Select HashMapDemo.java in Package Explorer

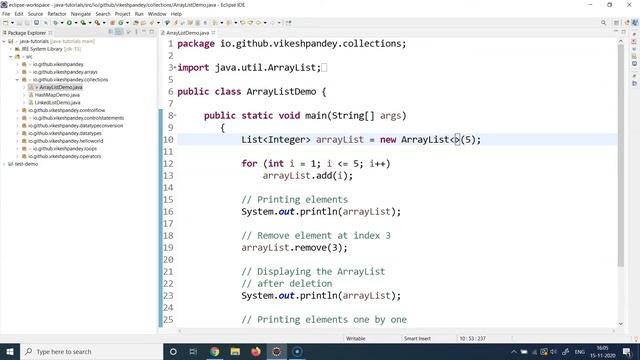57,95
